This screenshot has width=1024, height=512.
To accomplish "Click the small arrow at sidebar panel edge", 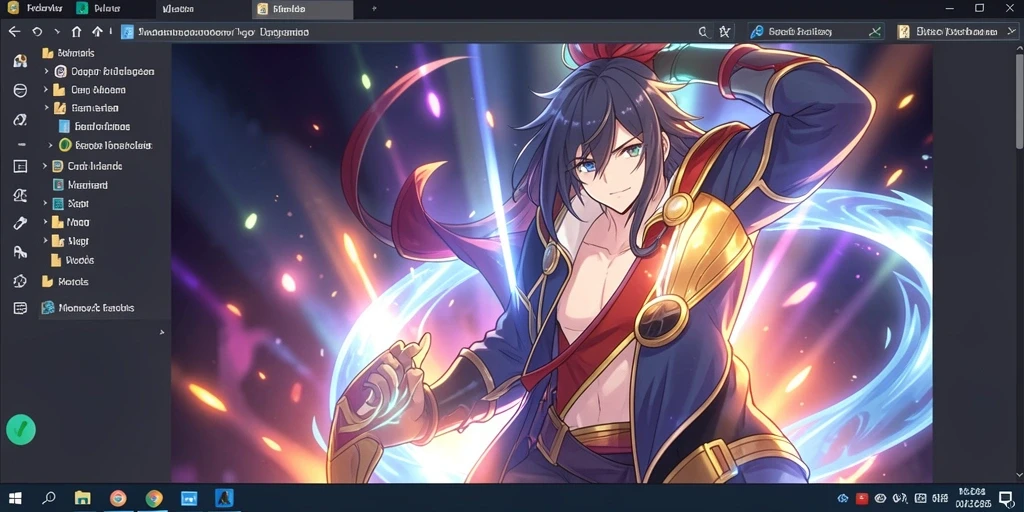I will [162, 332].
